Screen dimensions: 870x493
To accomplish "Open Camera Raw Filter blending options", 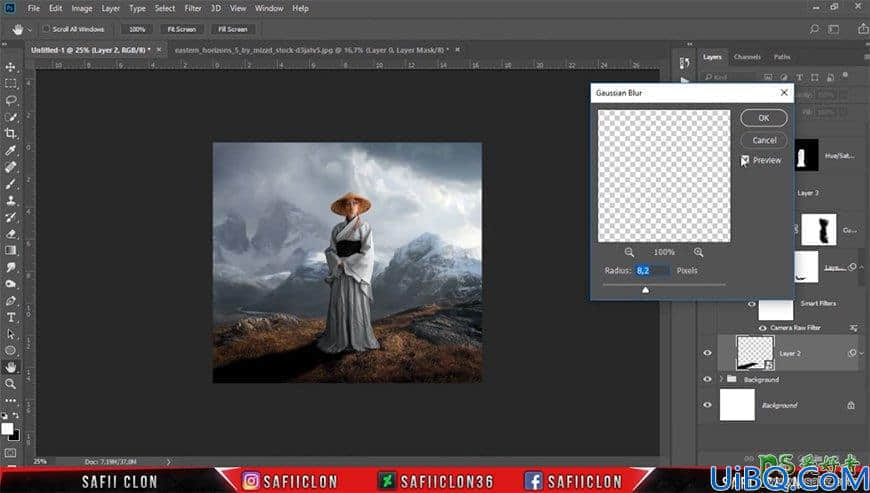I will (853, 328).
